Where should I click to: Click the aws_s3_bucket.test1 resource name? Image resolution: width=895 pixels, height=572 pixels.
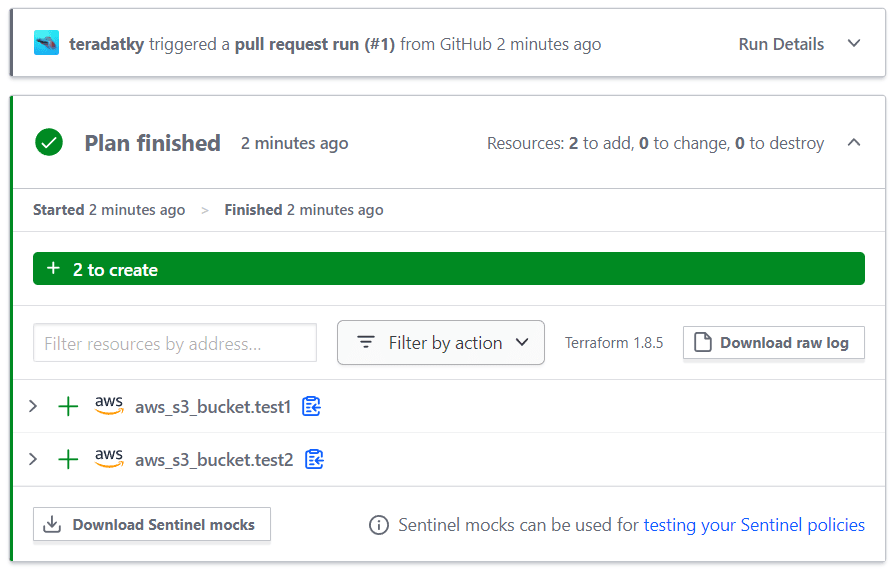(x=213, y=407)
